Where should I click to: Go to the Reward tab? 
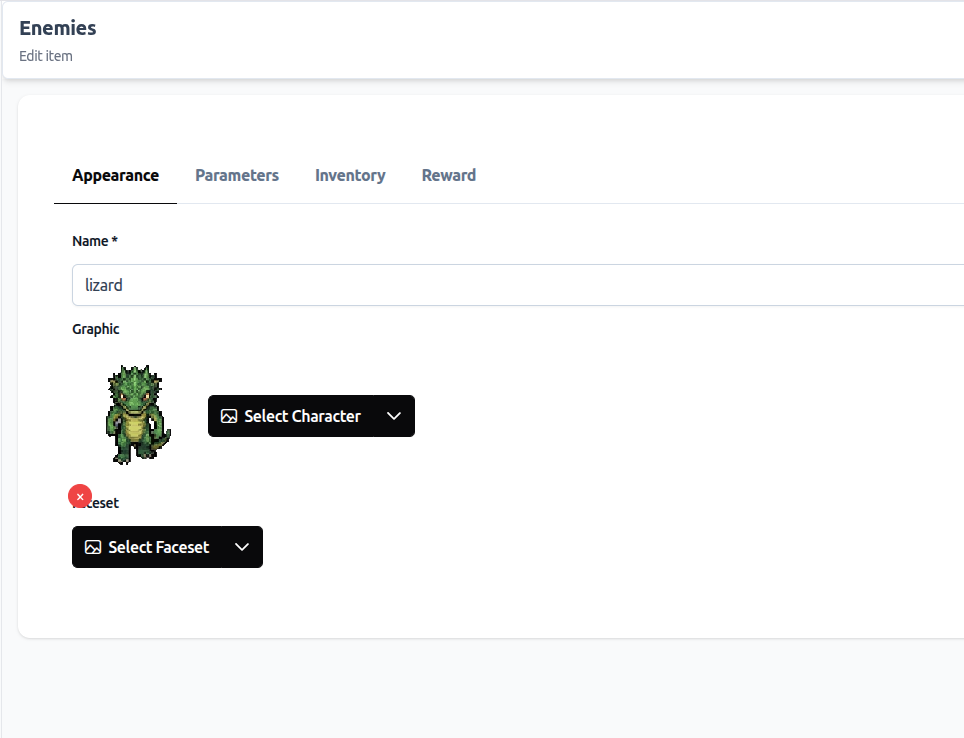(x=448, y=175)
